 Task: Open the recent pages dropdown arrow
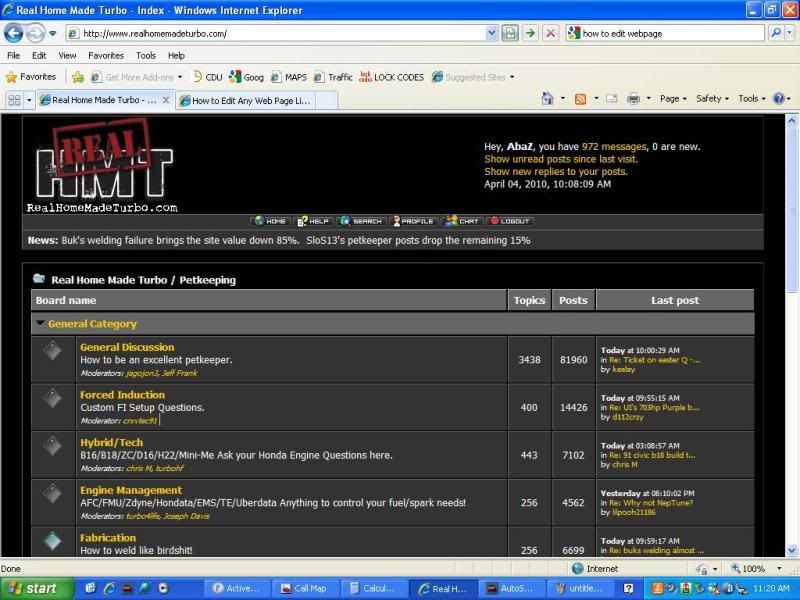[x=53, y=34]
